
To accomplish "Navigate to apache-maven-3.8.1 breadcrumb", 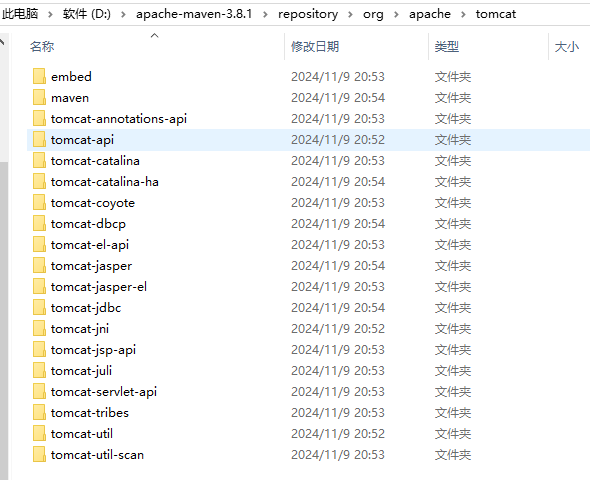I will [x=194, y=14].
